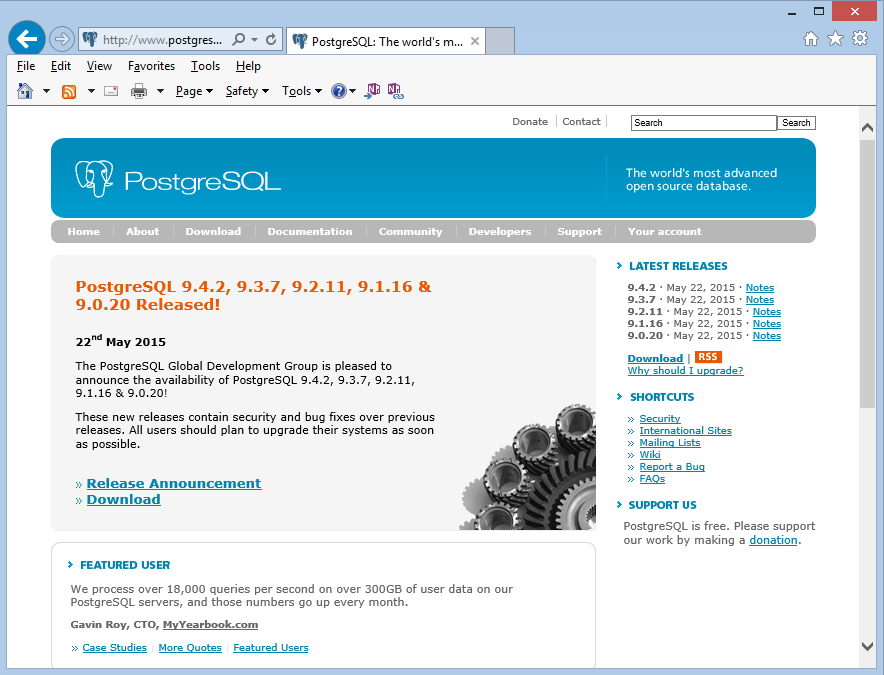
Task: Open the International Sites shortcut
Action: (686, 430)
